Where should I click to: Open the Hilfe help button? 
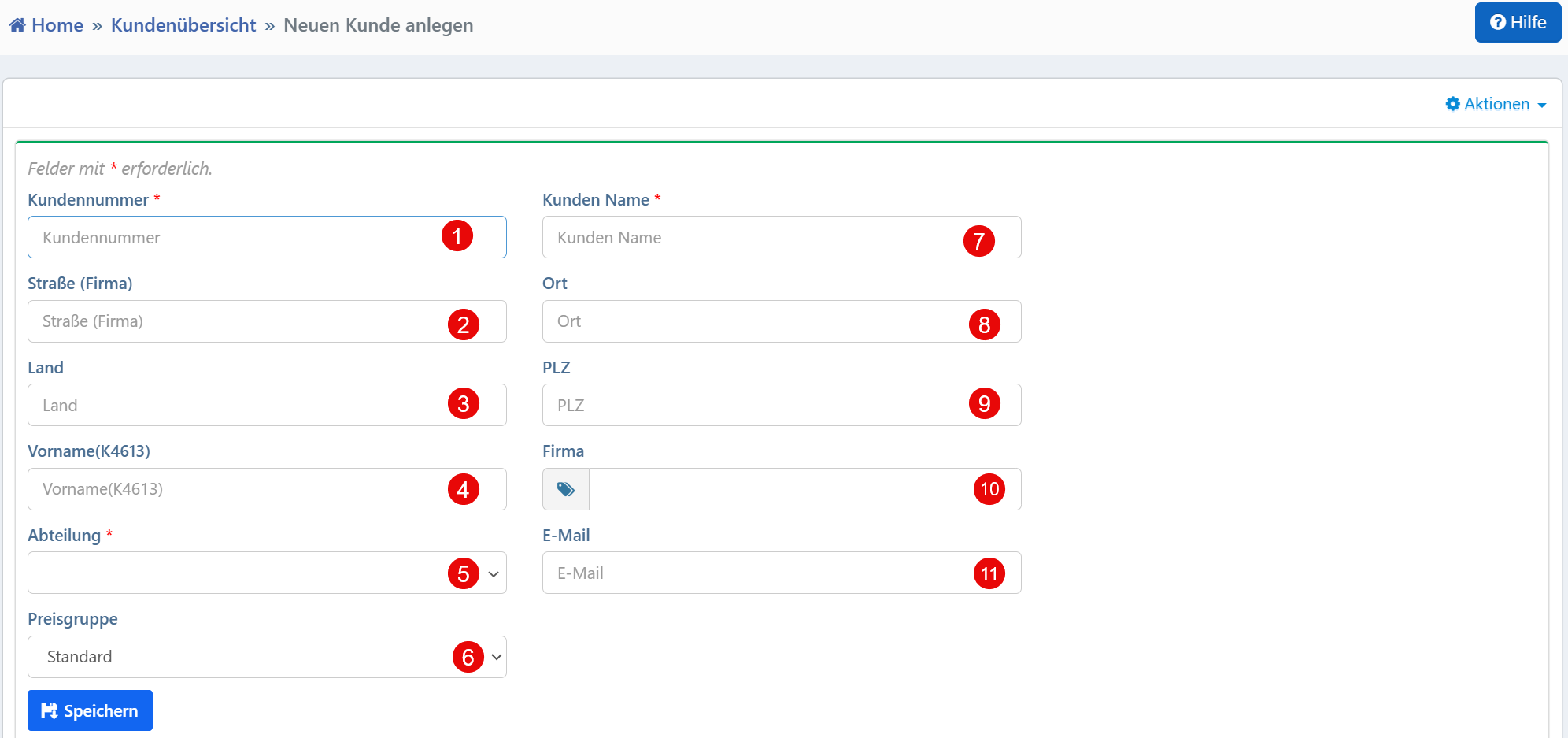tap(1517, 22)
